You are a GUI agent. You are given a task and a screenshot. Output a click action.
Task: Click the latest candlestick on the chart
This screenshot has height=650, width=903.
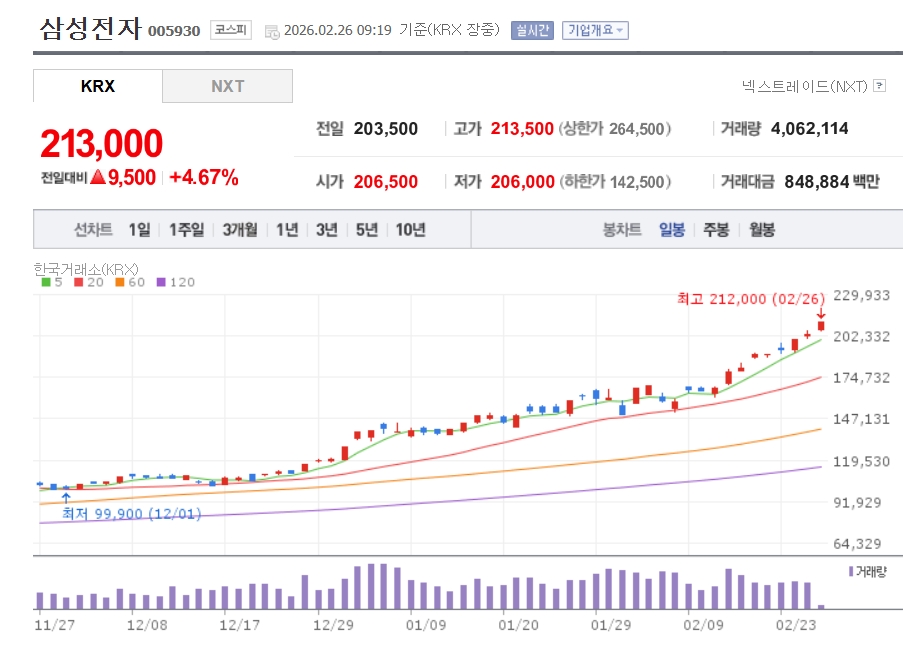821,326
